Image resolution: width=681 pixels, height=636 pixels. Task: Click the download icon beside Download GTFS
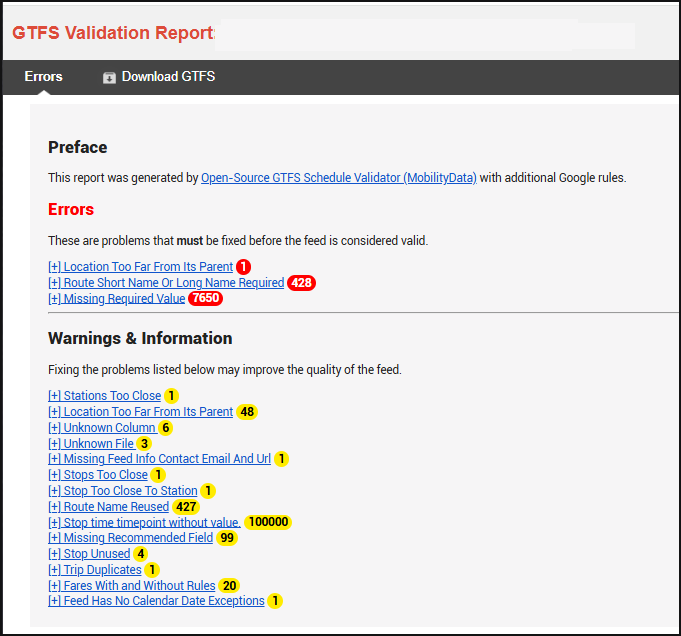pos(109,77)
